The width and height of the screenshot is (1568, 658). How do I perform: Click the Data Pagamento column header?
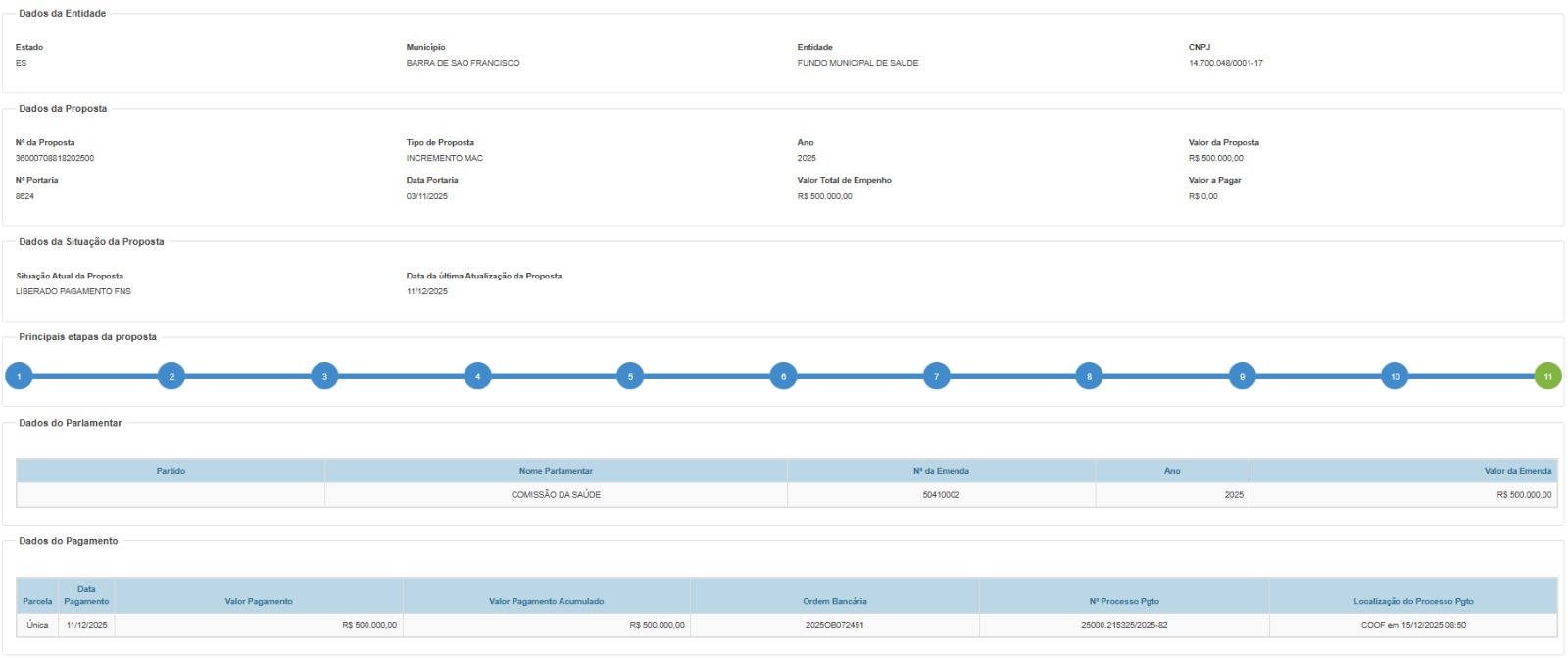pos(86,595)
